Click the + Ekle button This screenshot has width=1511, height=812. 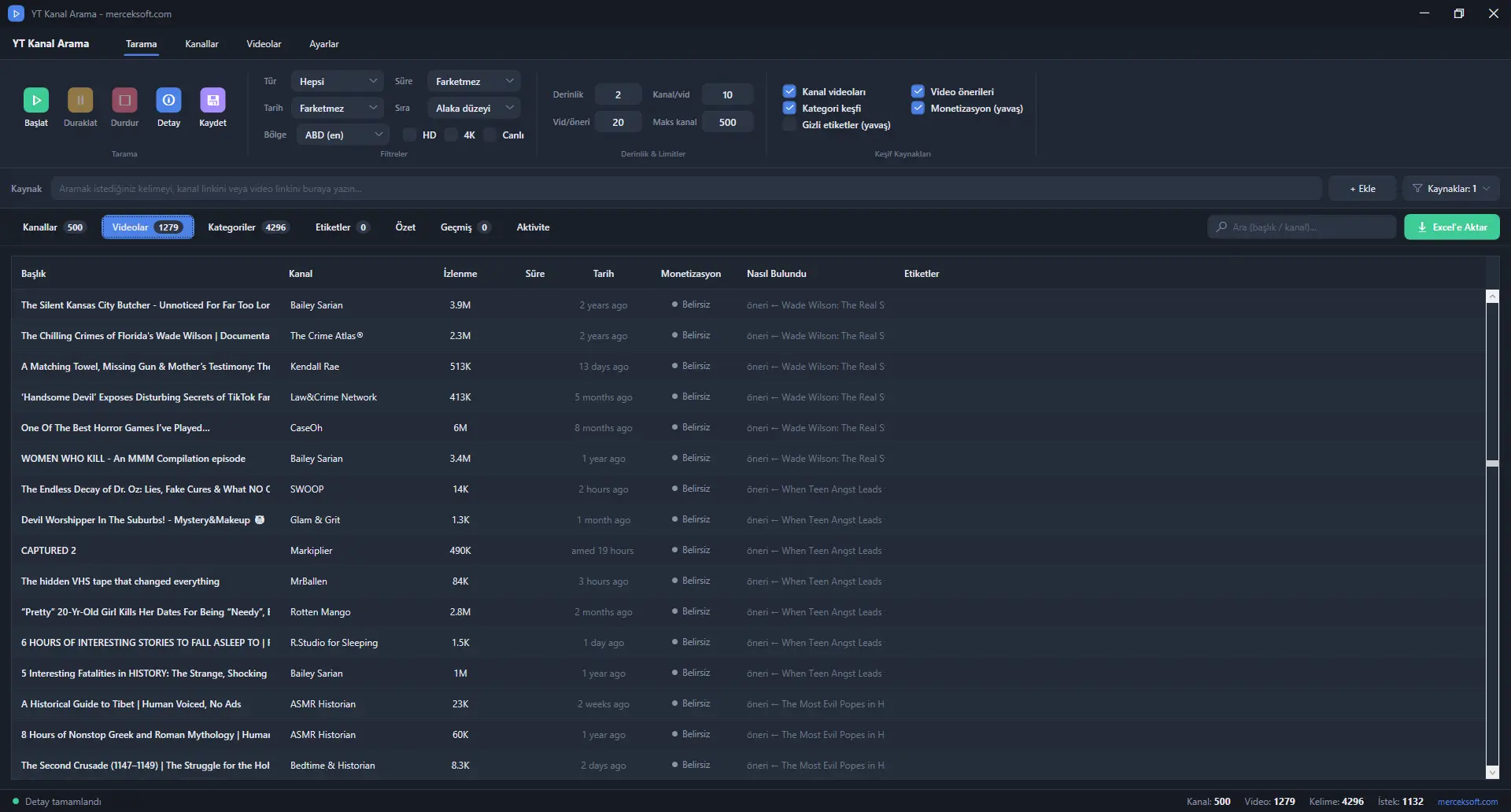[x=1362, y=188]
